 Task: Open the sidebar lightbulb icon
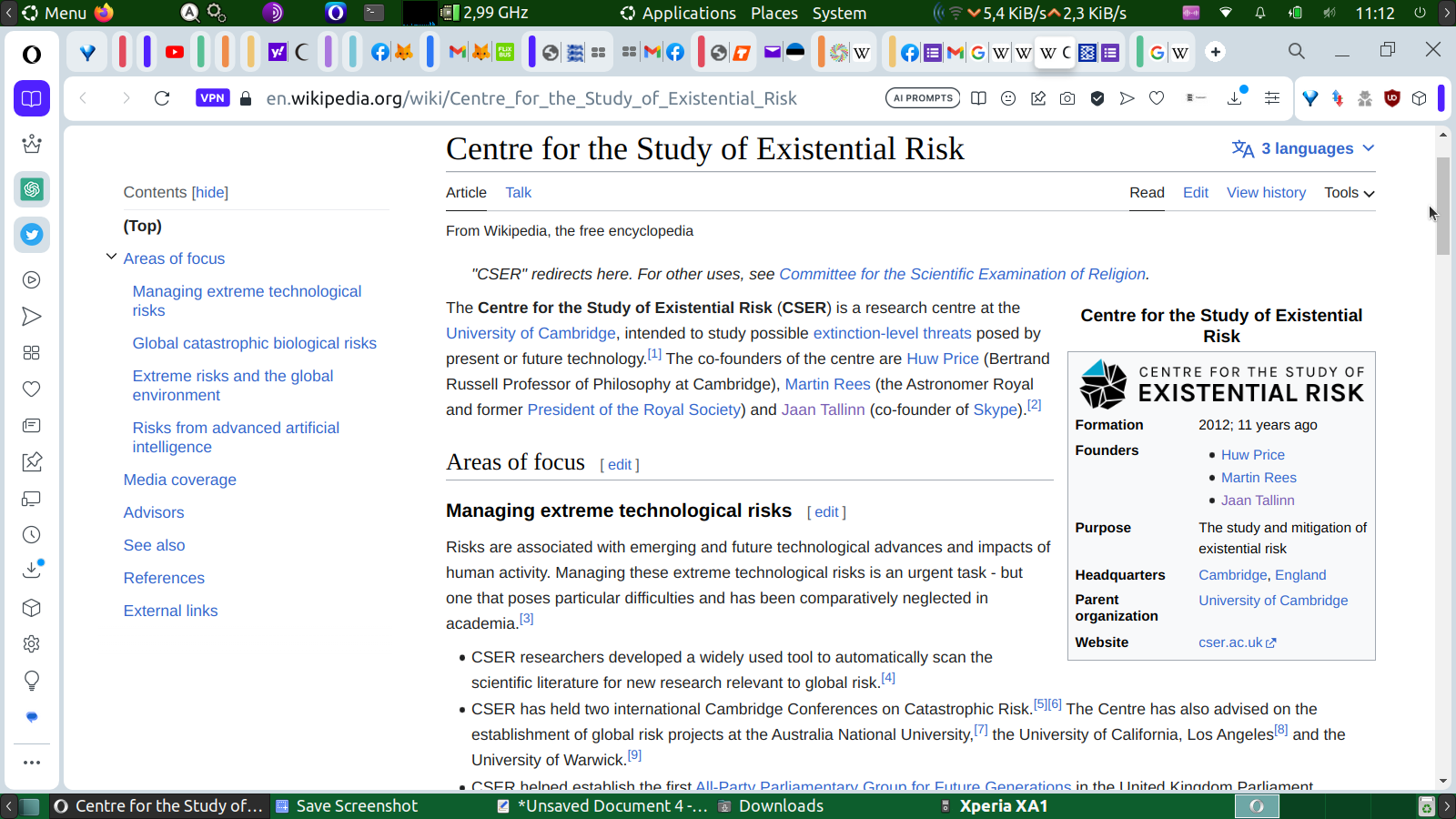(x=32, y=681)
